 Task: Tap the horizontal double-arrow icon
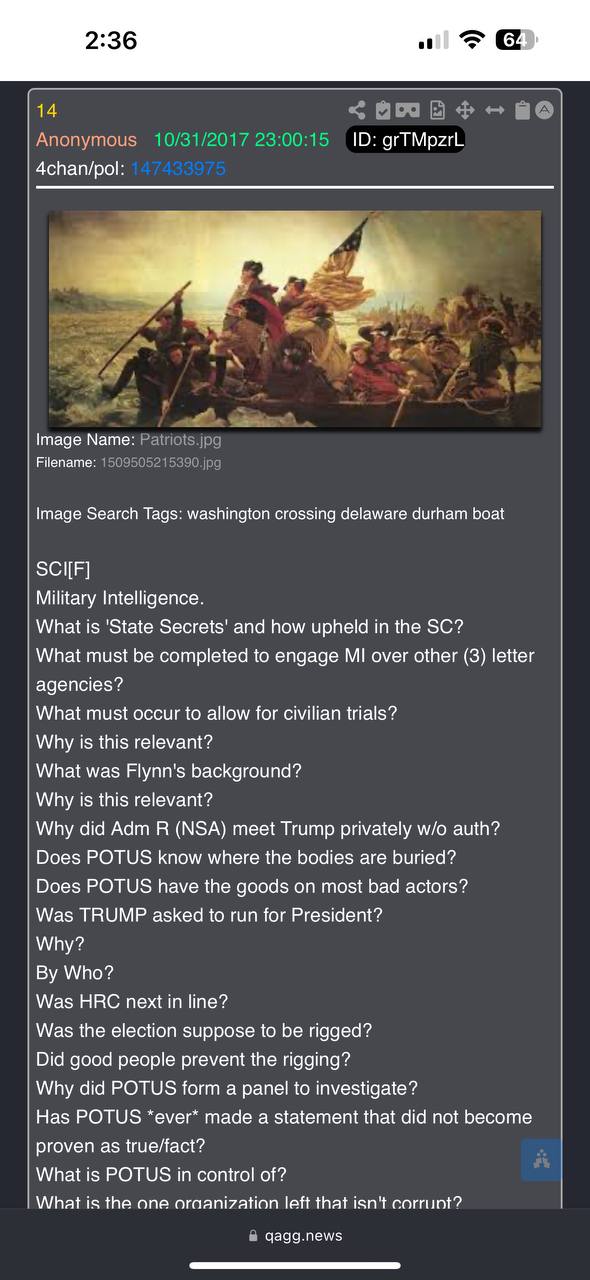pos(495,111)
